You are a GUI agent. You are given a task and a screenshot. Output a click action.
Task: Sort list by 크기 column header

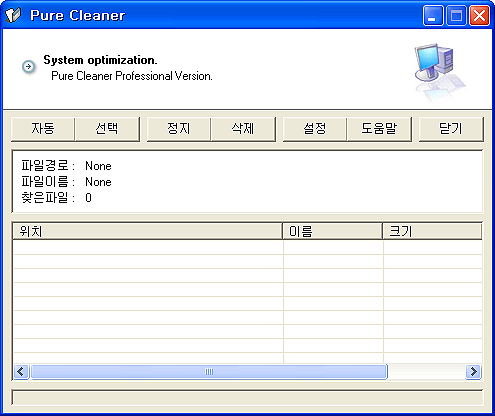[x=432, y=231]
